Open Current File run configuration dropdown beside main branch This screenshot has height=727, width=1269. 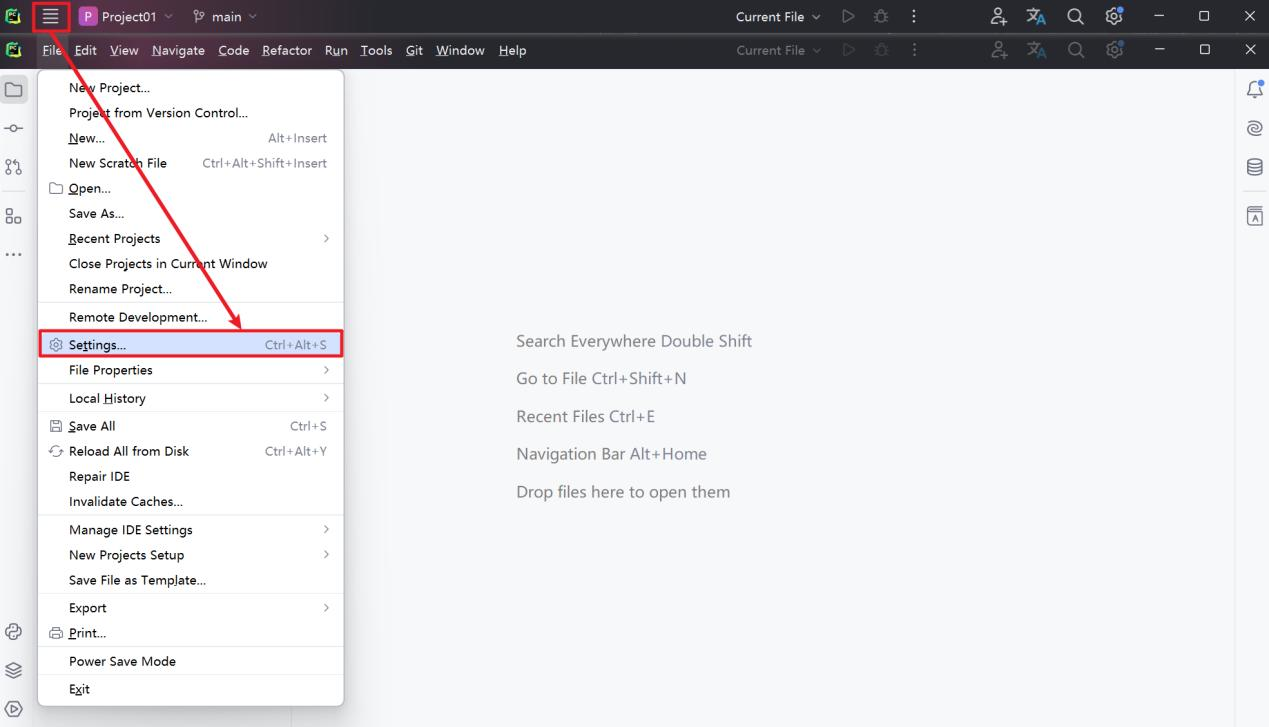point(778,16)
